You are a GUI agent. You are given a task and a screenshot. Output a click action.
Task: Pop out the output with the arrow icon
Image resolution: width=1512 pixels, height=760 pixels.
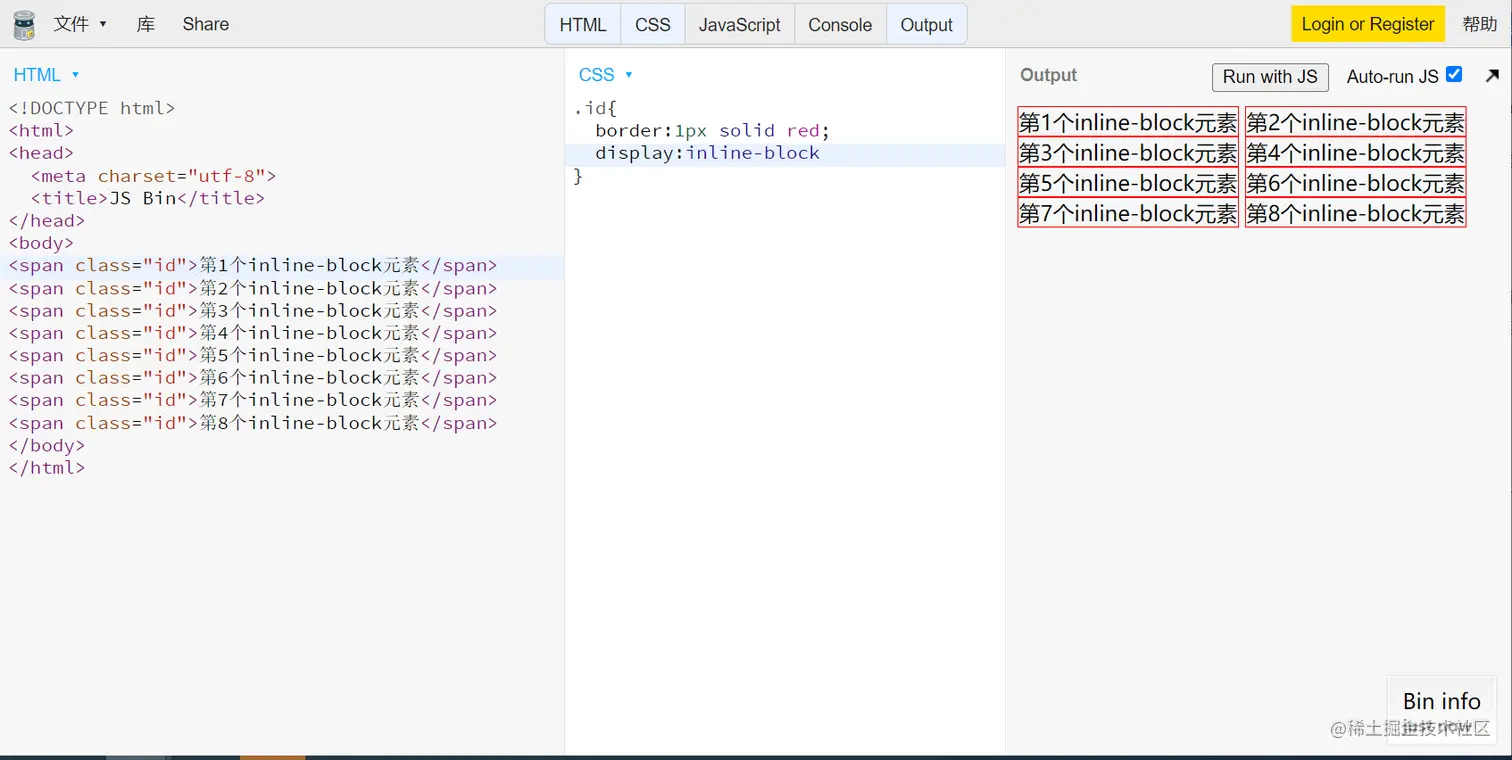coord(1492,76)
